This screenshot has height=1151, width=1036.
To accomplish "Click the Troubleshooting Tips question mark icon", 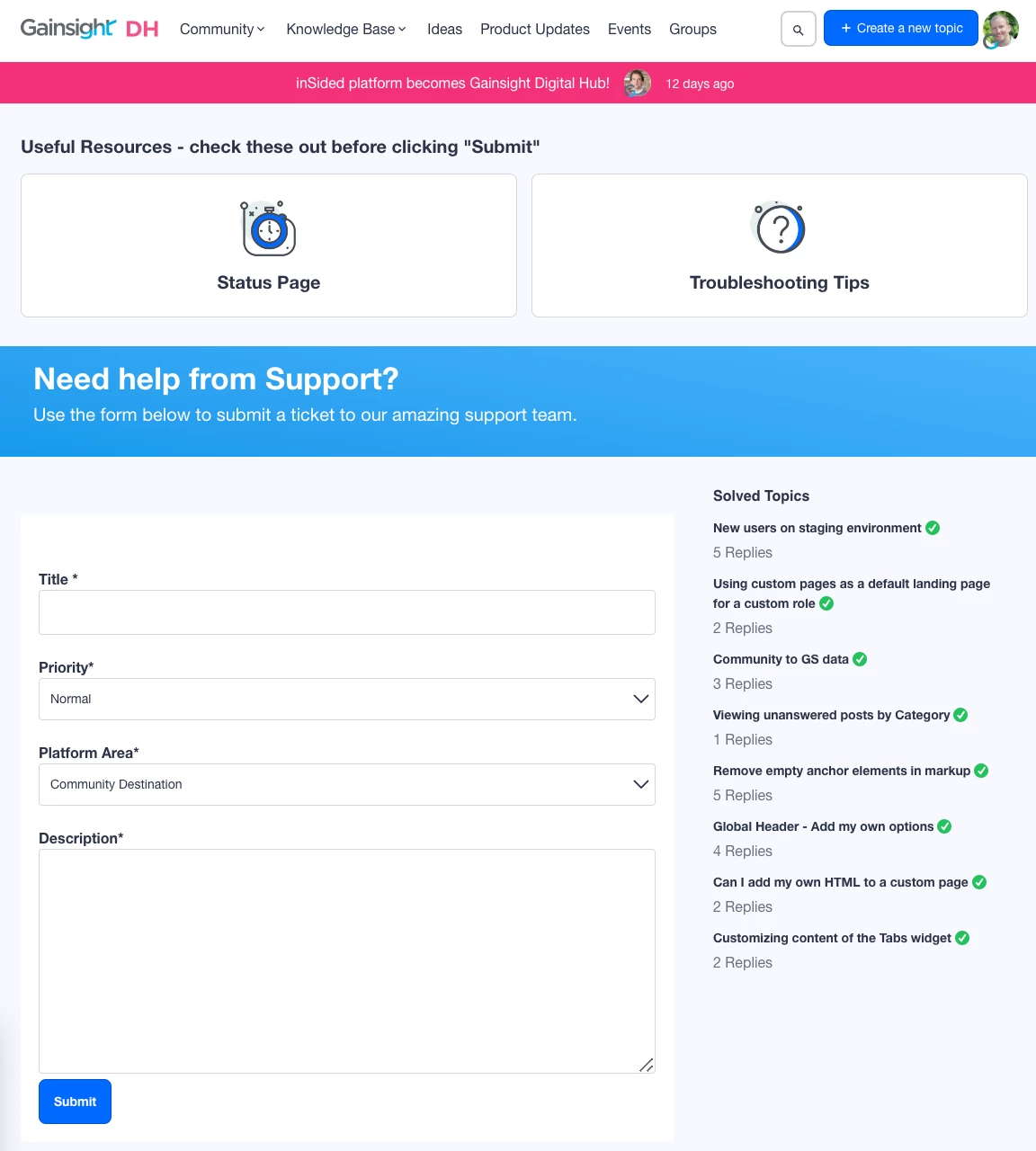I will (x=779, y=228).
